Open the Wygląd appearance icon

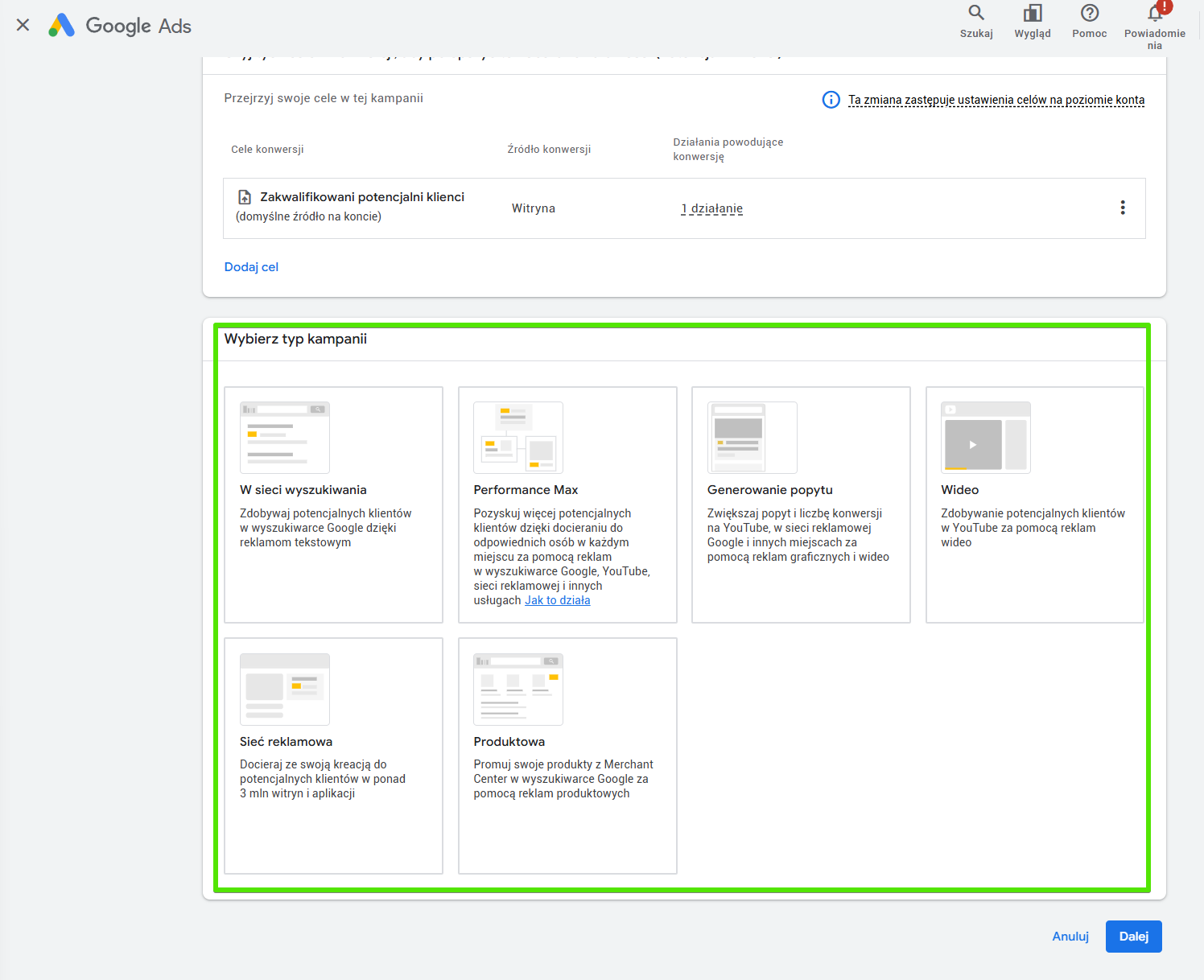point(1032,14)
